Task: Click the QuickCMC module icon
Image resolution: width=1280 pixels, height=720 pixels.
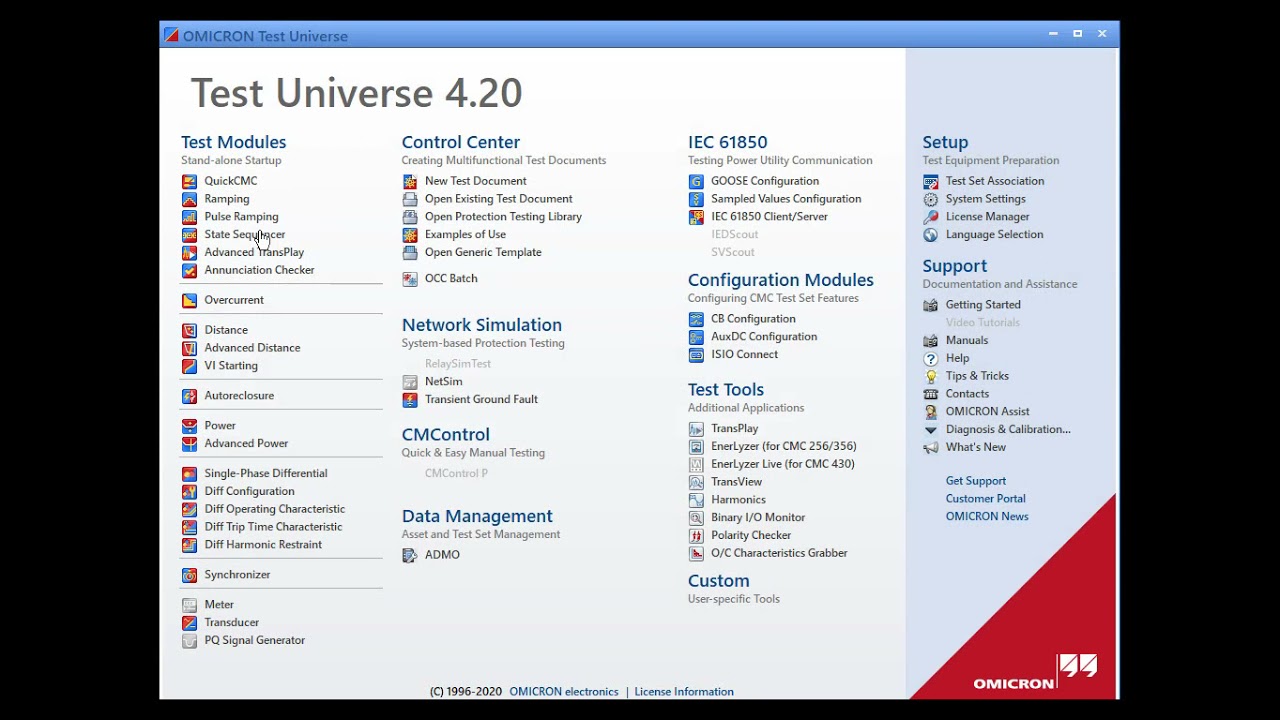Action: tap(189, 181)
